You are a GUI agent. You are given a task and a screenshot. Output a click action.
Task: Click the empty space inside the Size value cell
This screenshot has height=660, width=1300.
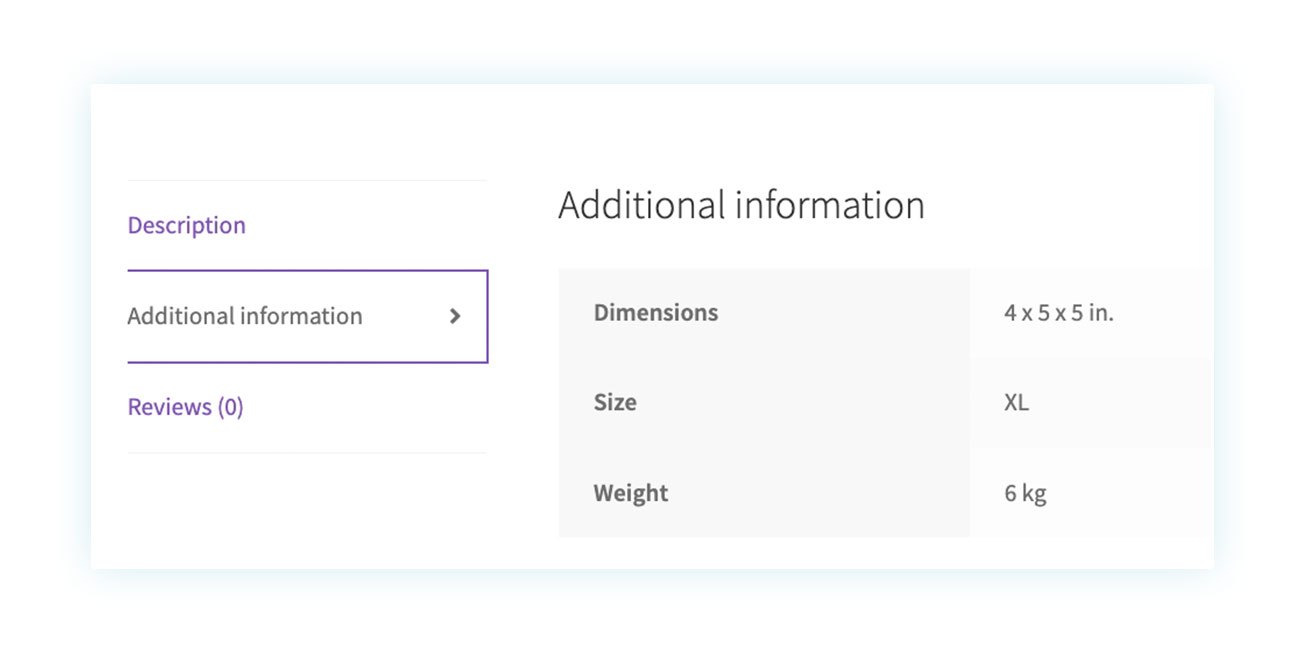click(x=1120, y=403)
